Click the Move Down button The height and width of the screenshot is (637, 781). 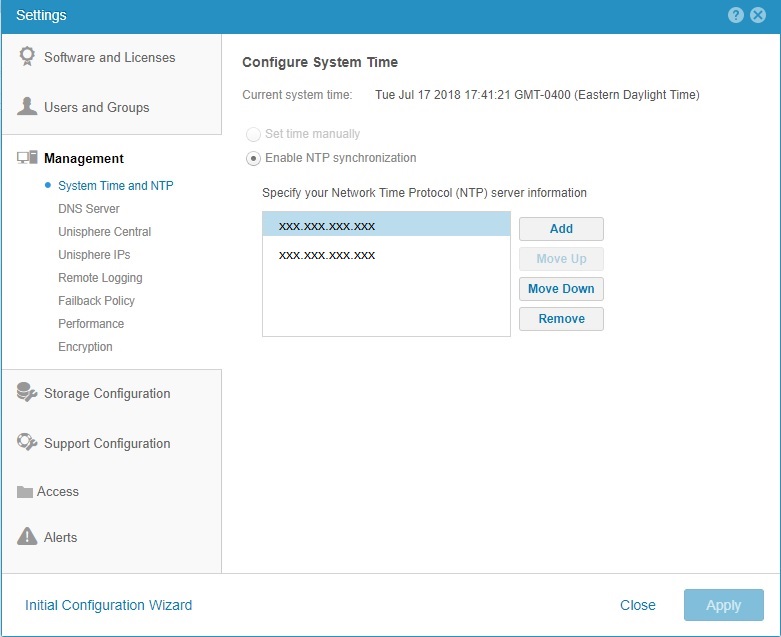click(561, 289)
